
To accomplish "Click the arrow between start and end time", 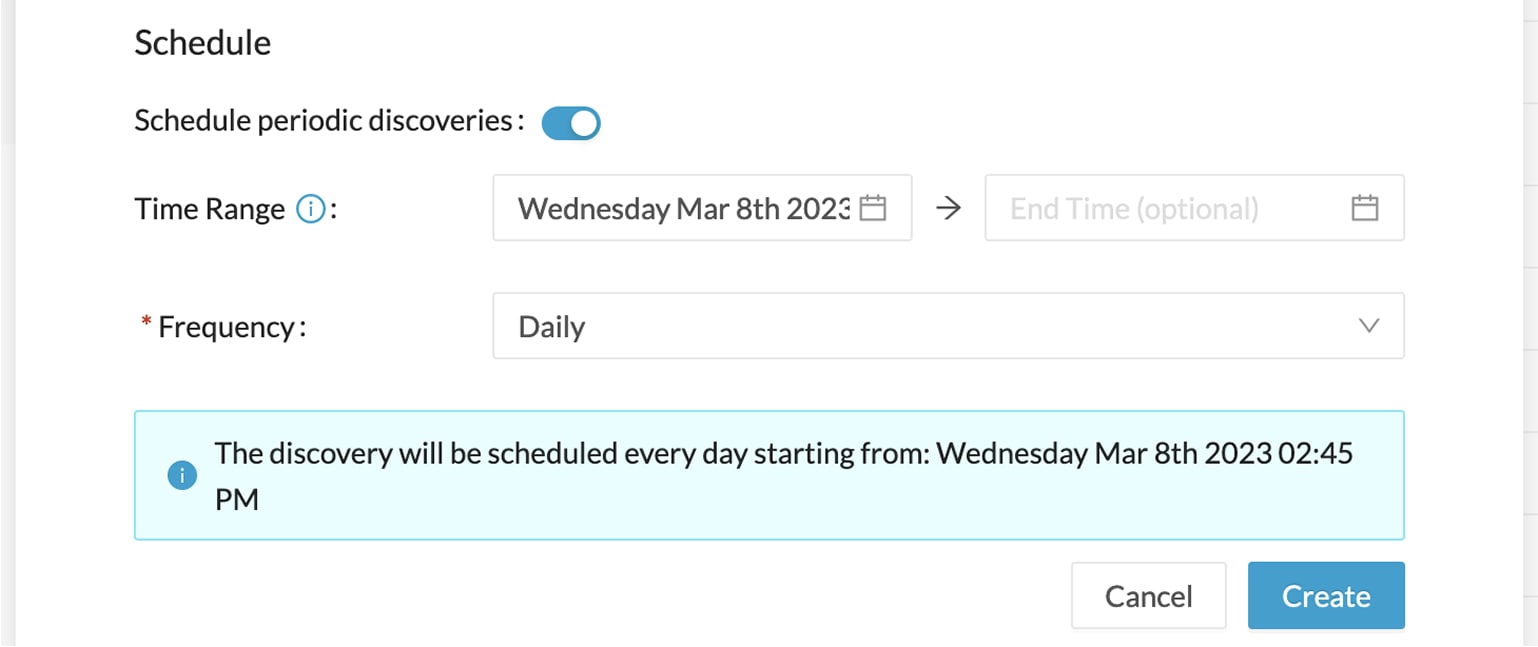I will (948, 208).
